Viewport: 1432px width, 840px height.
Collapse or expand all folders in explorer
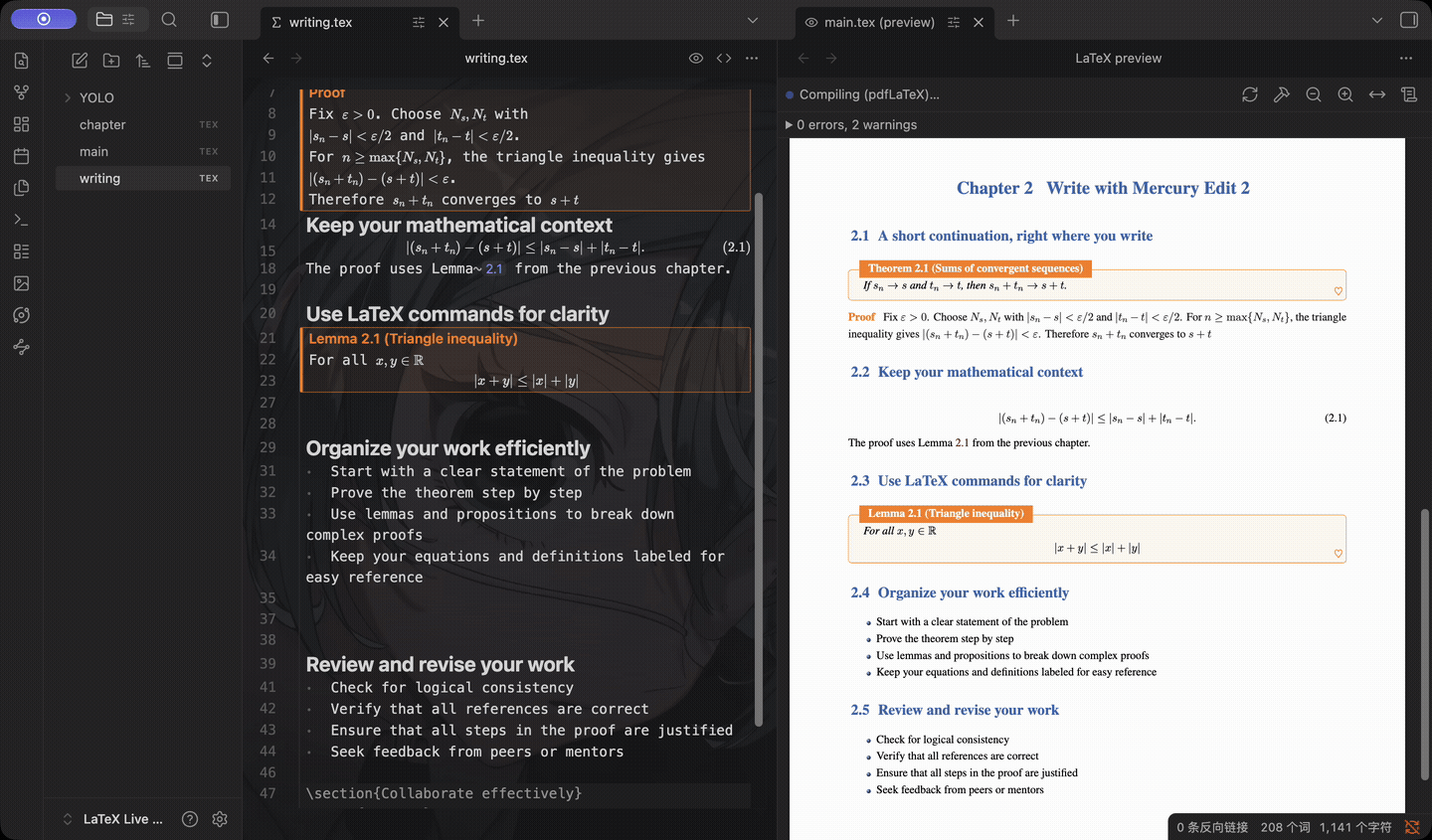pyautogui.click(x=207, y=61)
